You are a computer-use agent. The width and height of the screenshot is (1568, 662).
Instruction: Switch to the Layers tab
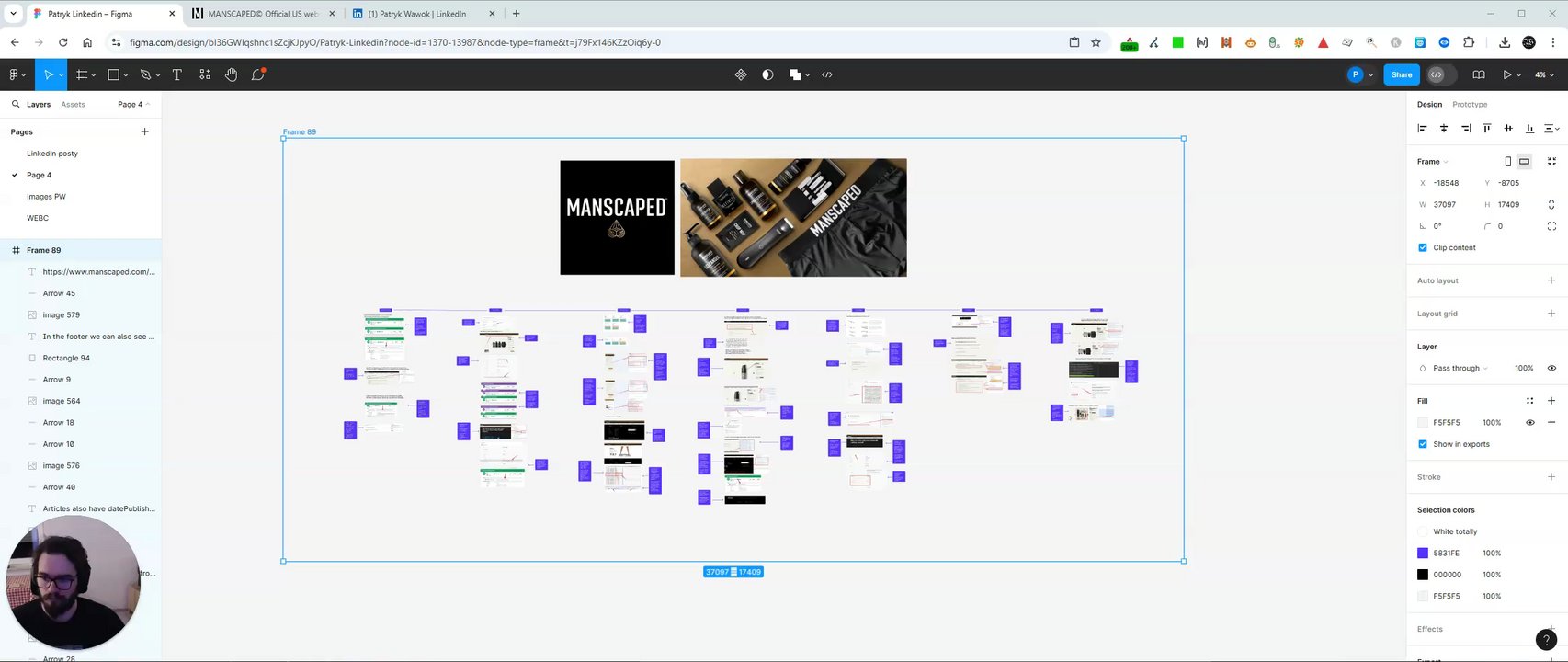click(38, 104)
